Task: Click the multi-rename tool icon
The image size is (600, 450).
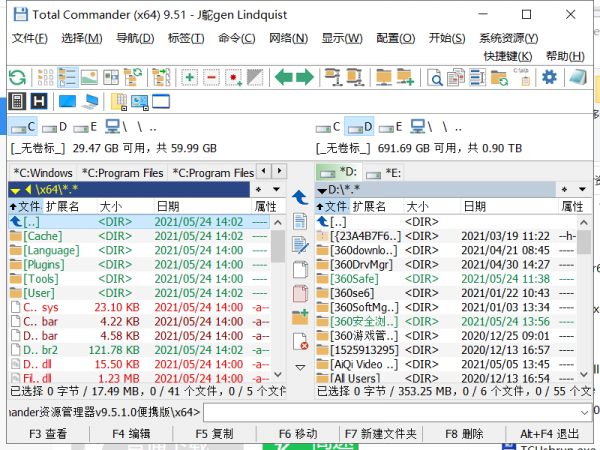Action: coord(478,77)
